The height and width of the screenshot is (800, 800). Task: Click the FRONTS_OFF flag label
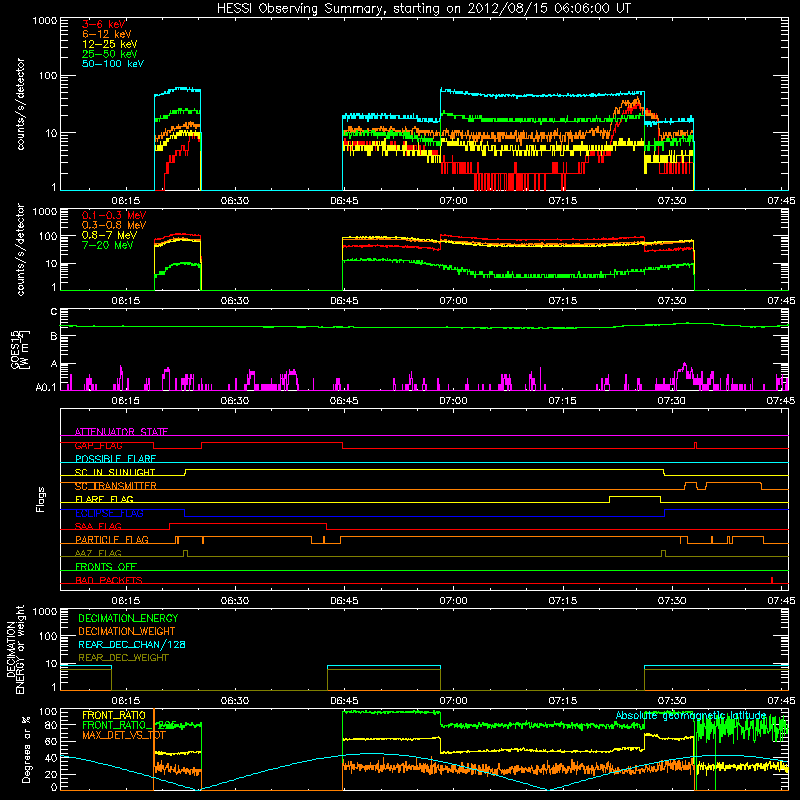click(x=106, y=567)
